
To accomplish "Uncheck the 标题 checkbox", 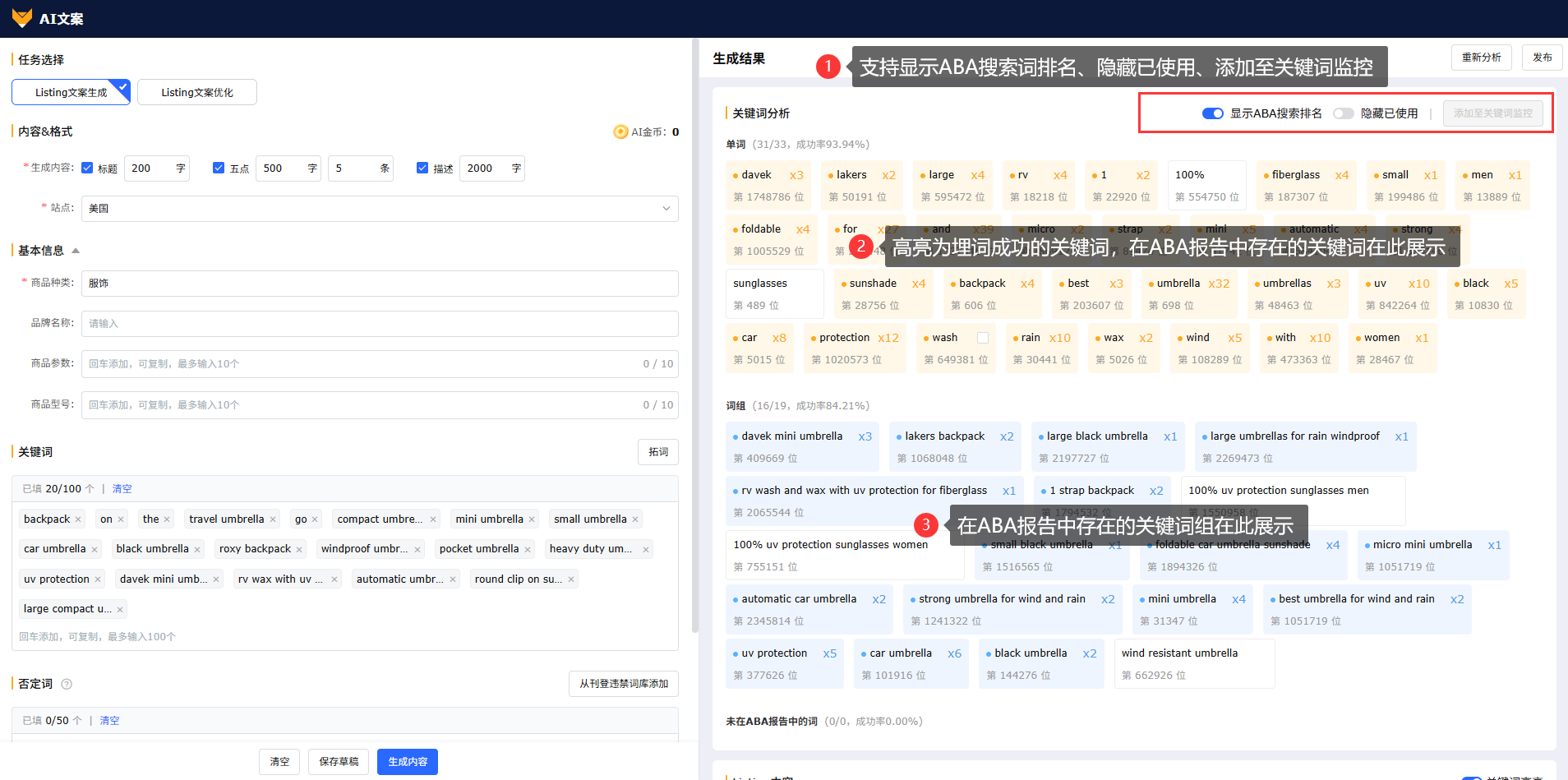I will click(x=87, y=168).
